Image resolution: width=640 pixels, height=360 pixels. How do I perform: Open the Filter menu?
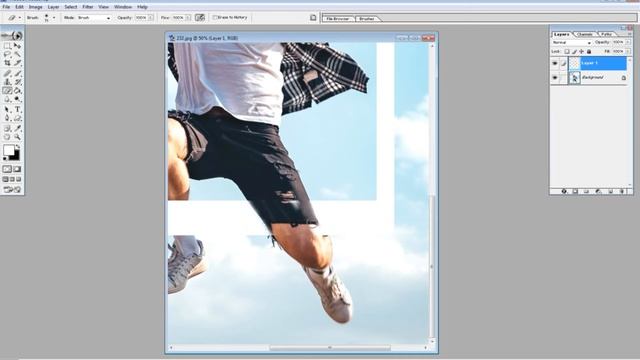pyautogui.click(x=88, y=7)
